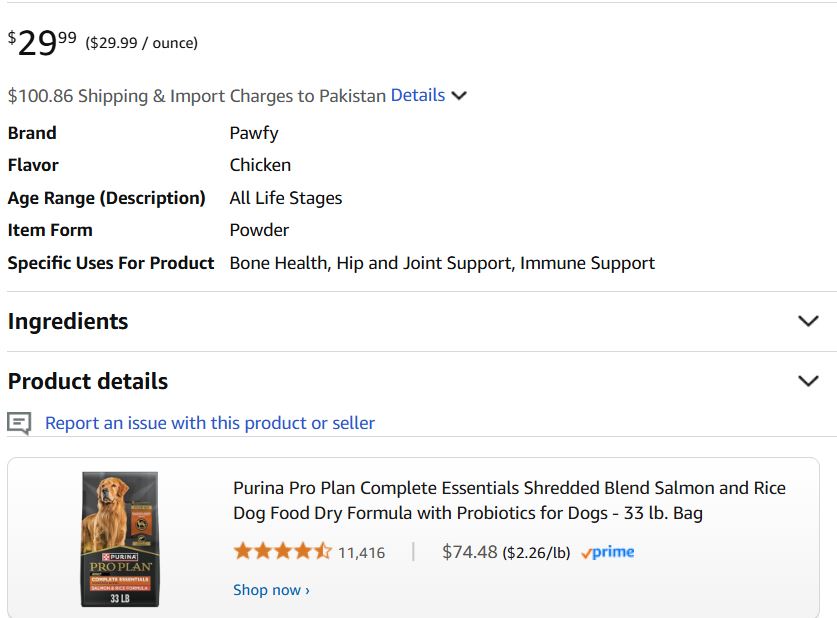The width and height of the screenshot is (837, 618).
Task: Click the star rating on Purina ad
Action: click(282, 551)
